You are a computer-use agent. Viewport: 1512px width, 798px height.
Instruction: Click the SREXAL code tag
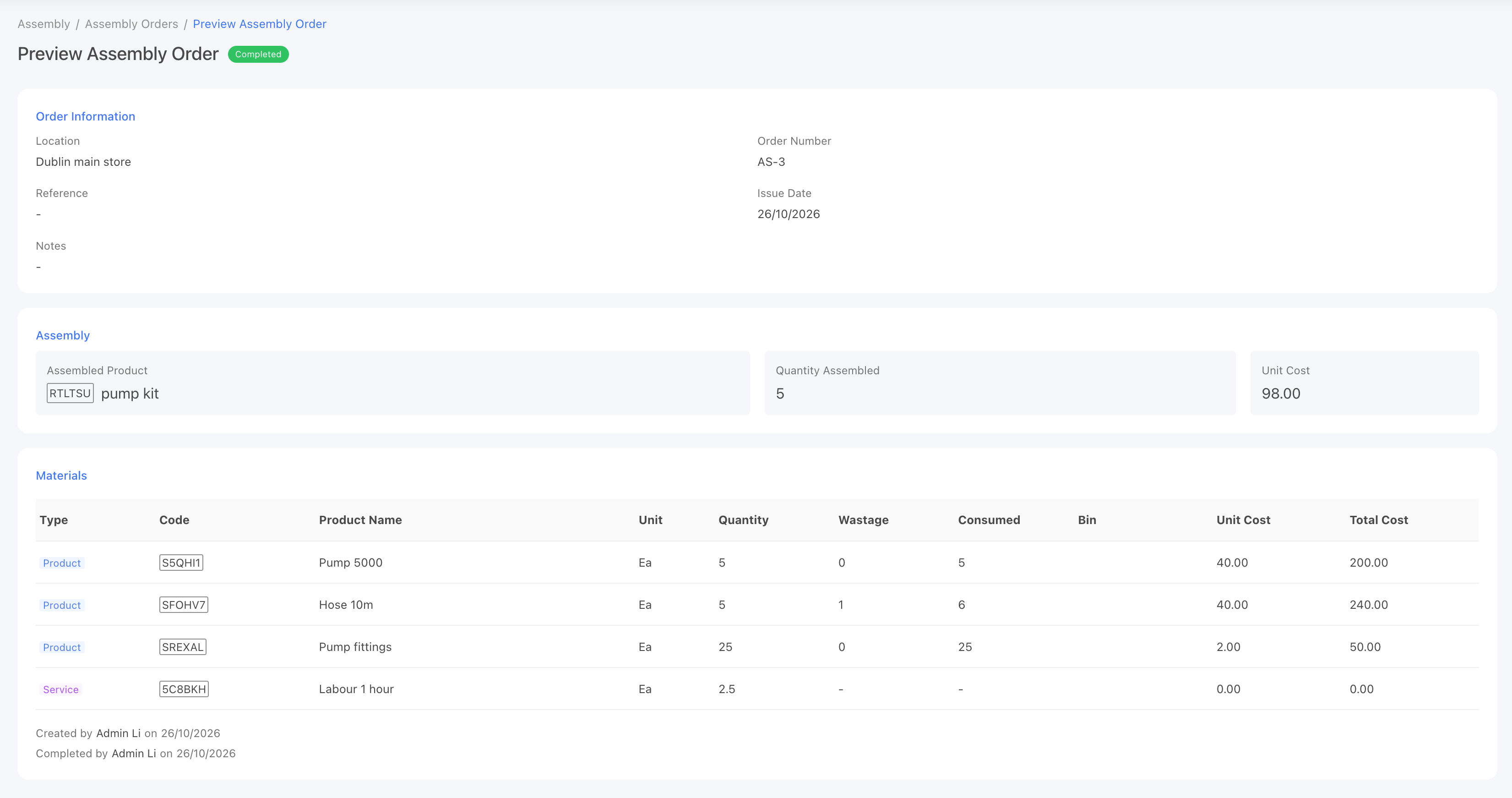pos(183,647)
